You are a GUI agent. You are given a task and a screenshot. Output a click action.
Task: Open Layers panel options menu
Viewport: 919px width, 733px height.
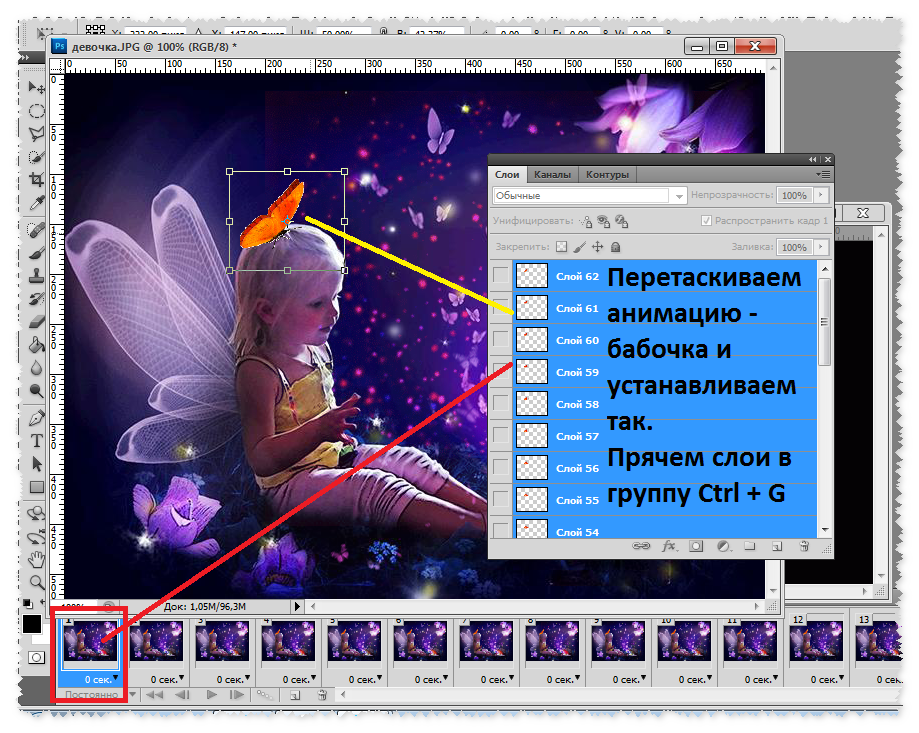pyautogui.click(x=823, y=174)
